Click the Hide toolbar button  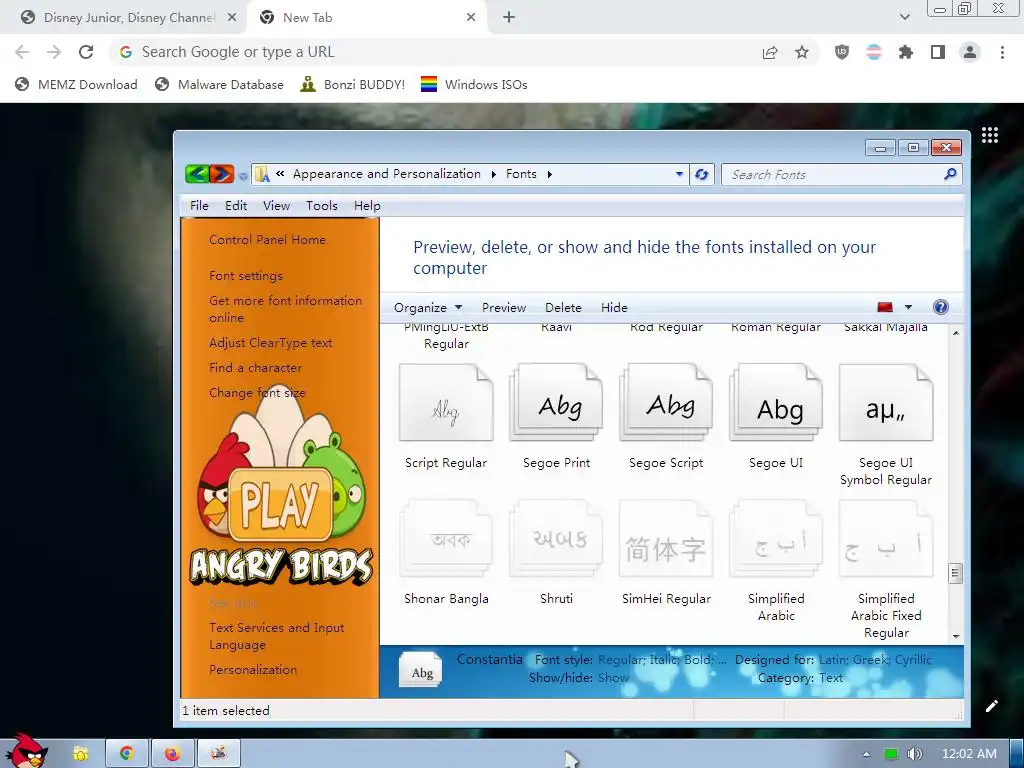click(x=614, y=307)
